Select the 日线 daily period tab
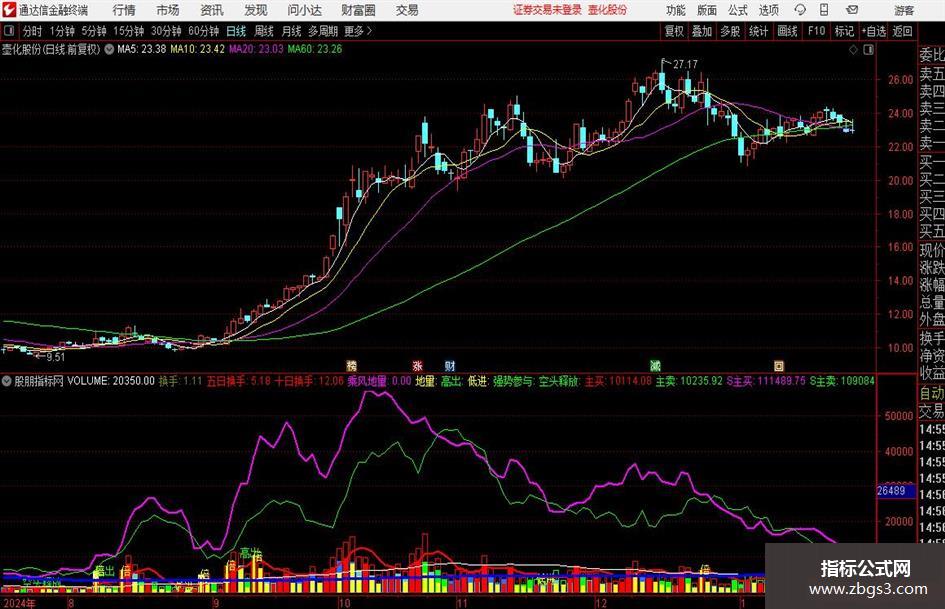 (x=236, y=31)
